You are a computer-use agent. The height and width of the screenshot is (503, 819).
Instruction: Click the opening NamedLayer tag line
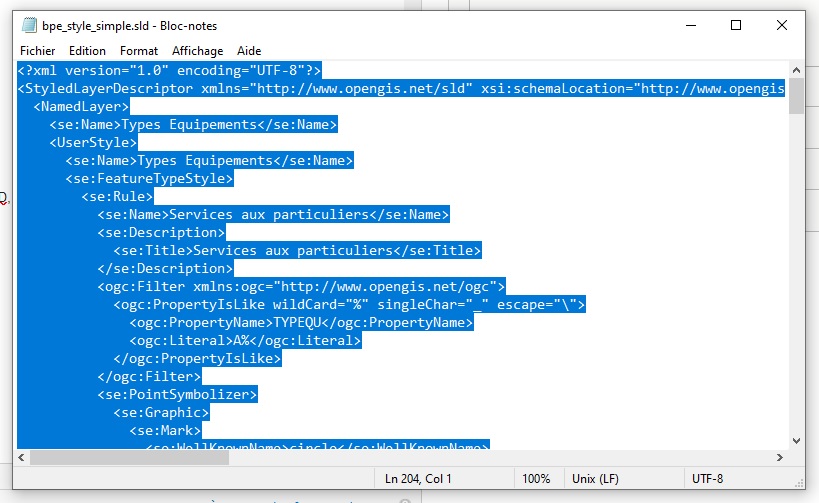81,107
